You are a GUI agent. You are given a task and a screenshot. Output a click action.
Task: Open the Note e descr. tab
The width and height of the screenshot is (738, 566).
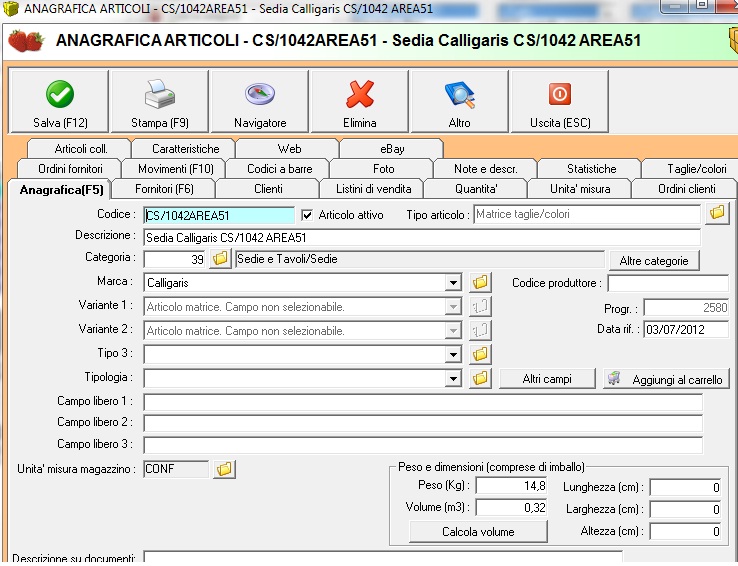coord(485,168)
